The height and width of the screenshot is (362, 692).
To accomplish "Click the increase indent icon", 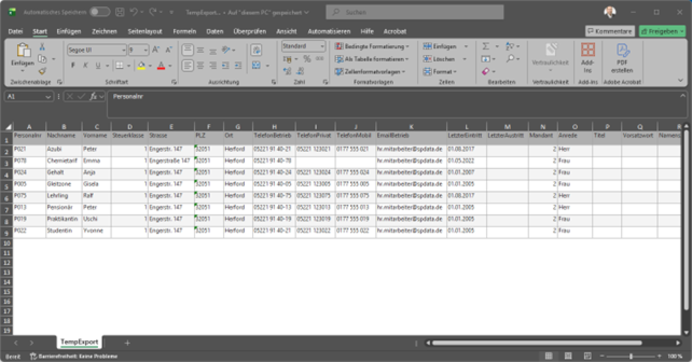I will [238, 65].
